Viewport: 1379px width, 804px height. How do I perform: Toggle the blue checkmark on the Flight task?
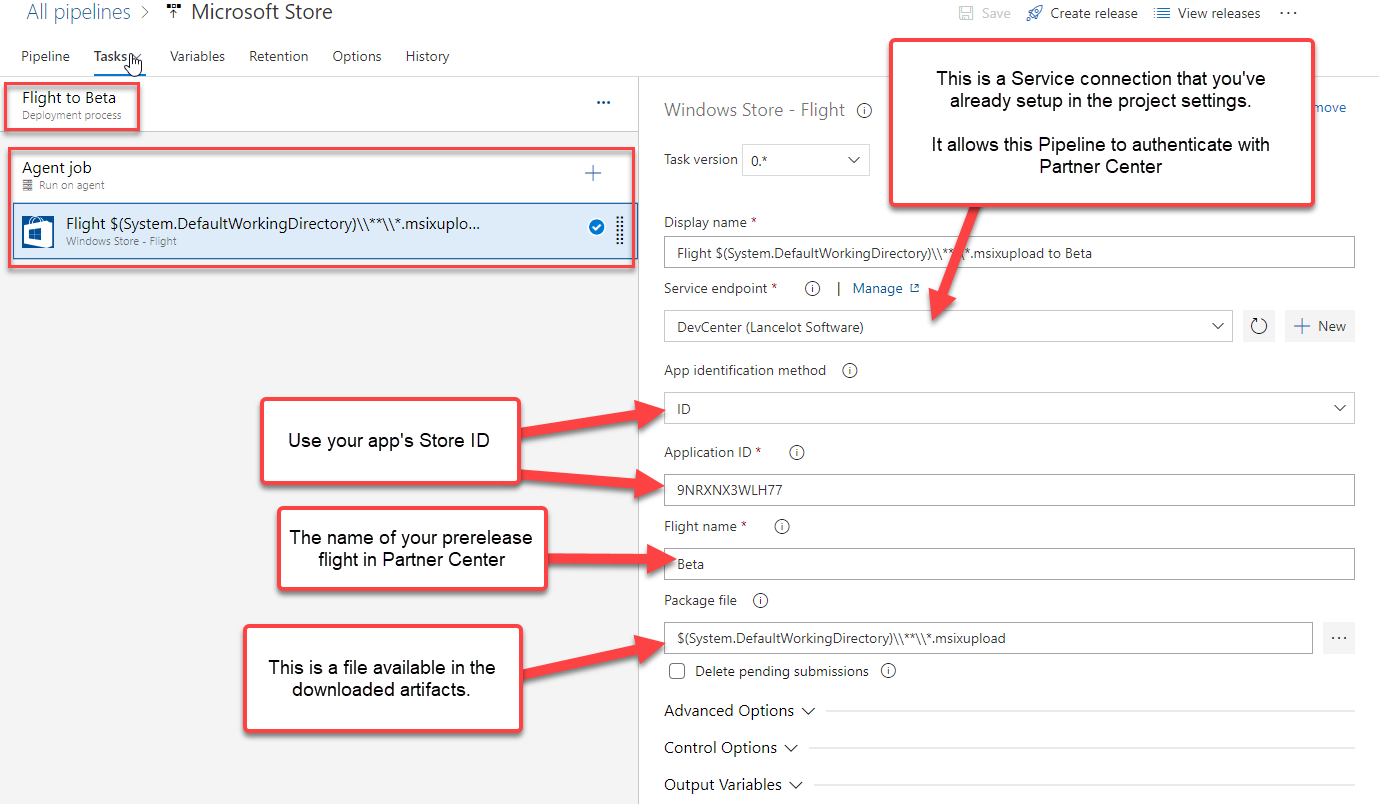[x=596, y=228]
